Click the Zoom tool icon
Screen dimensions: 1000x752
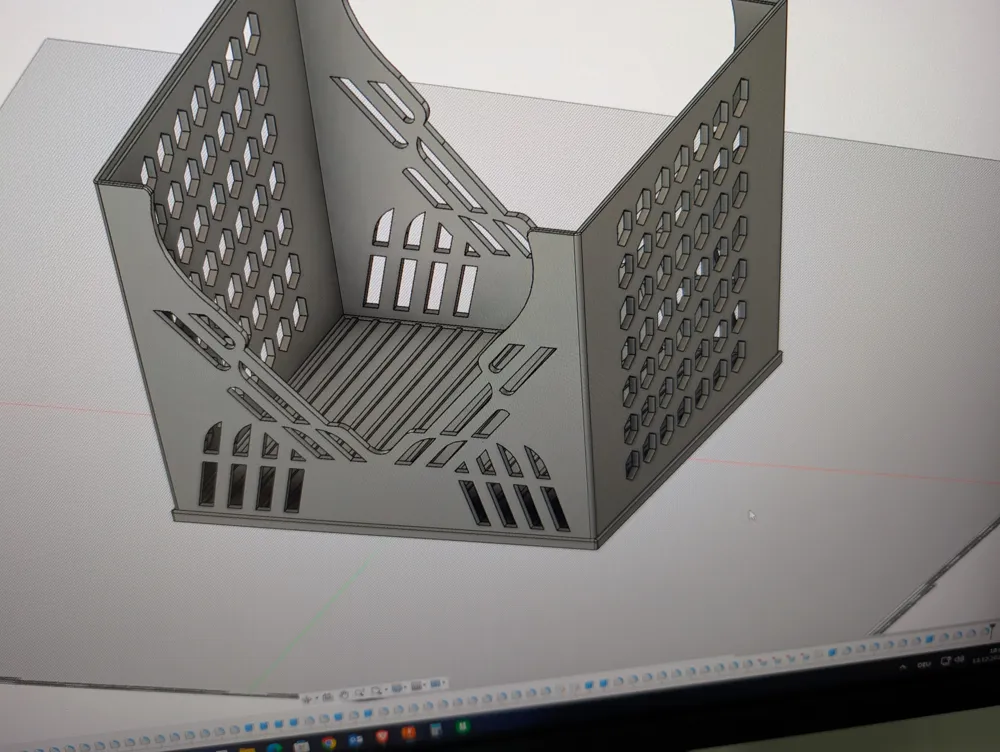point(359,692)
